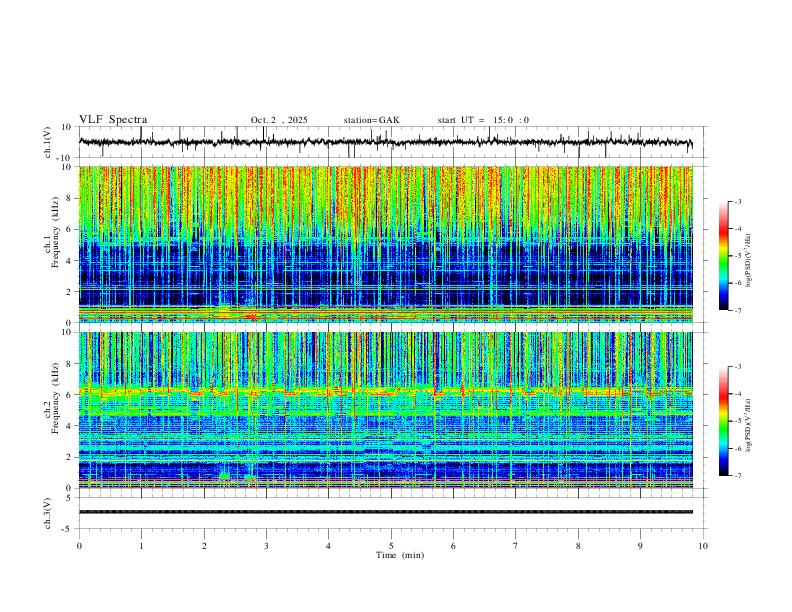792x612 pixels.
Task: Click the ch.1 spectrogram panel
Action: (x=386, y=244)
